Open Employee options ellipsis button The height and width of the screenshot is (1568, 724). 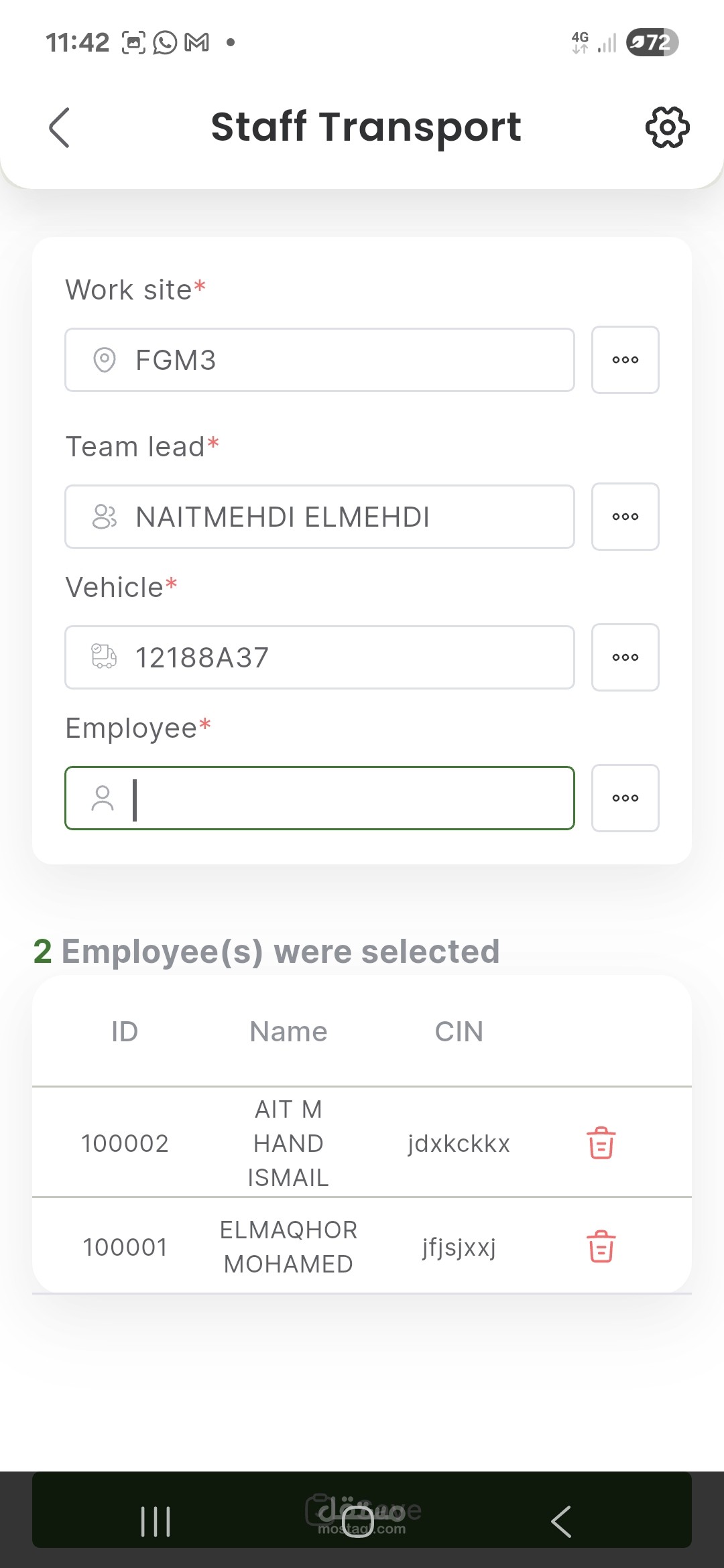(625, 798)
